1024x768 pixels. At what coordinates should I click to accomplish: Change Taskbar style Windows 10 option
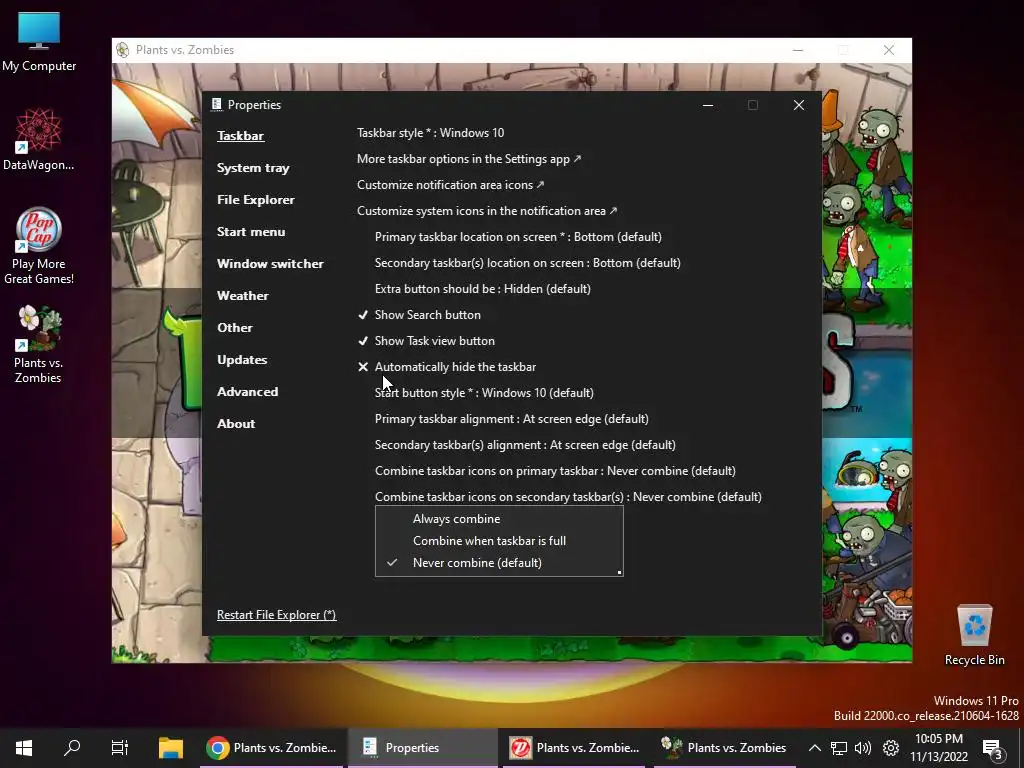click(x=430, y=133)
